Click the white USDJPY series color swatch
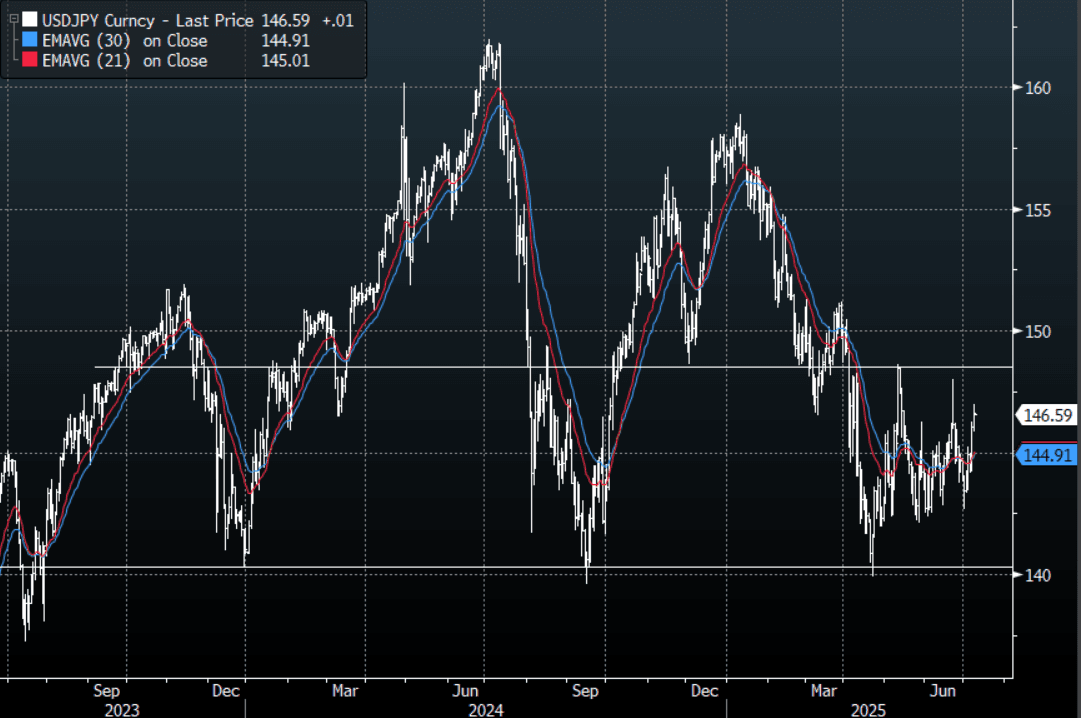The image size is (1081, 718). [x=30, y=19]
